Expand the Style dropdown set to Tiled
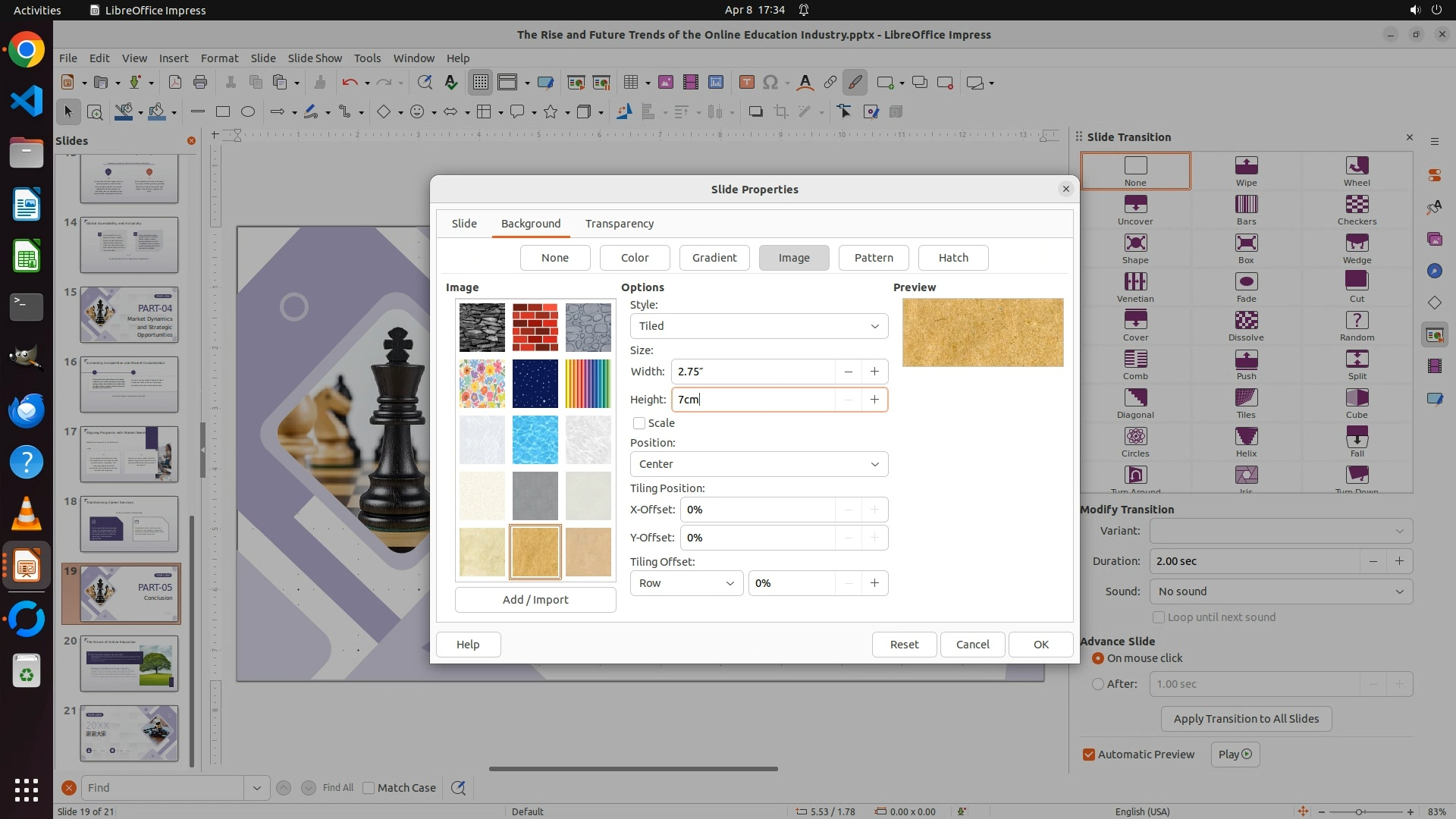The width and height of the screenshot is (1456, 819). coord(758,326)
